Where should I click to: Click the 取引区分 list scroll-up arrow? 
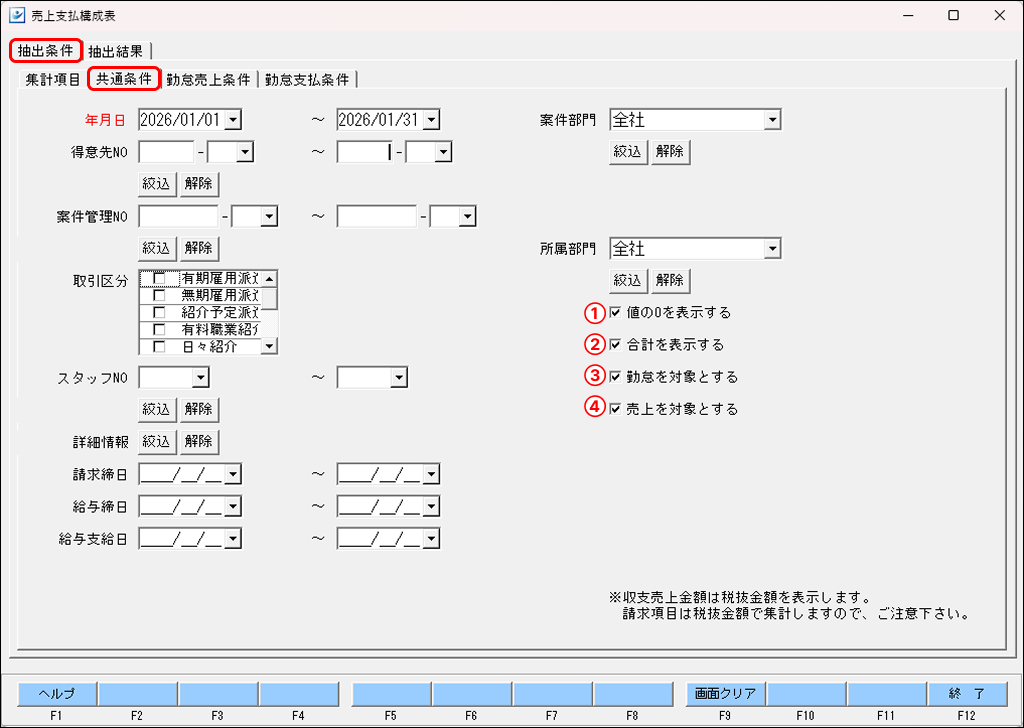click(269, 279)
